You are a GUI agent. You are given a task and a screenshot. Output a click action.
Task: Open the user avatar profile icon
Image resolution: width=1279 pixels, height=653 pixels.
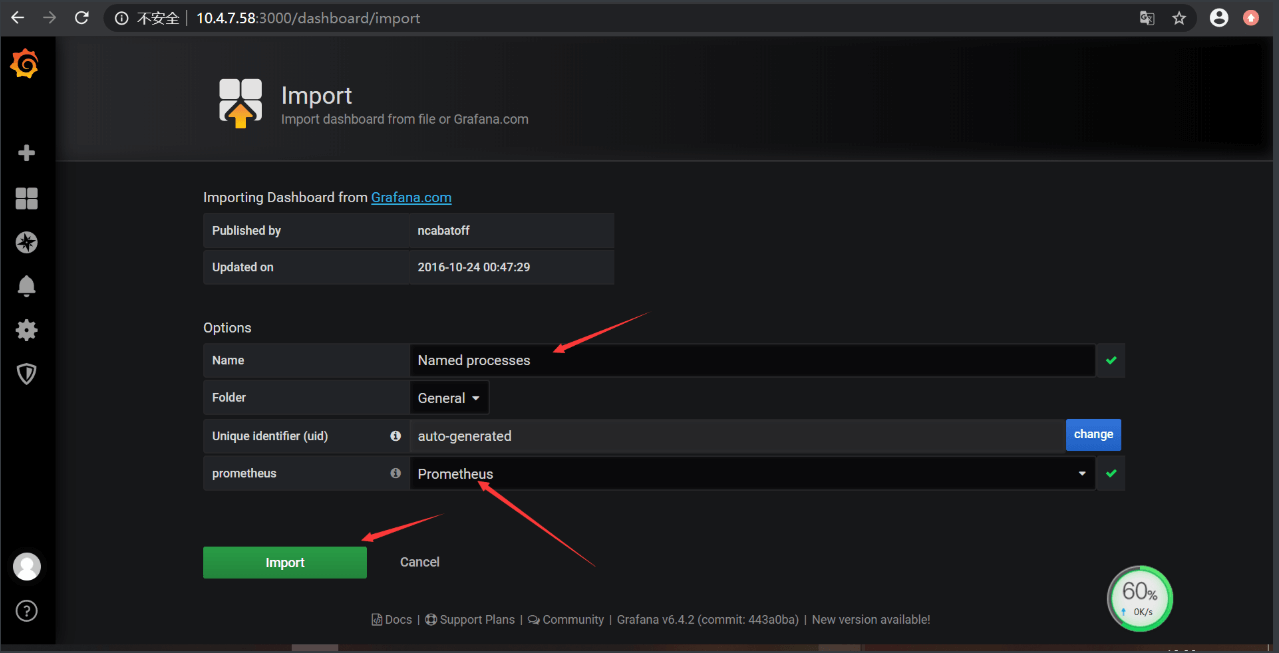click(27, 566)
